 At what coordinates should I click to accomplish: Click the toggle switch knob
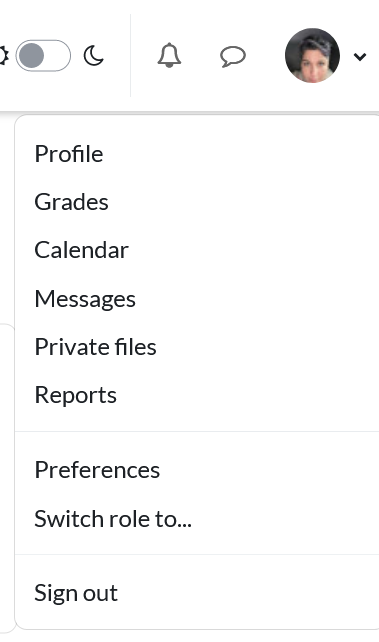click(32, 56)
